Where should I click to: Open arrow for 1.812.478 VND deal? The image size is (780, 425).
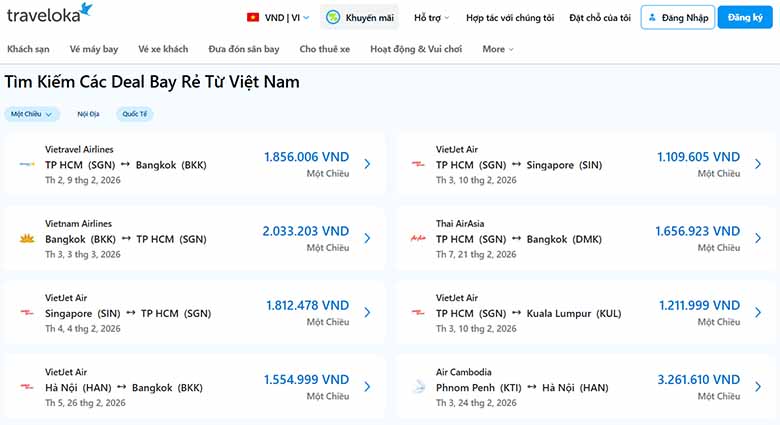367,313
